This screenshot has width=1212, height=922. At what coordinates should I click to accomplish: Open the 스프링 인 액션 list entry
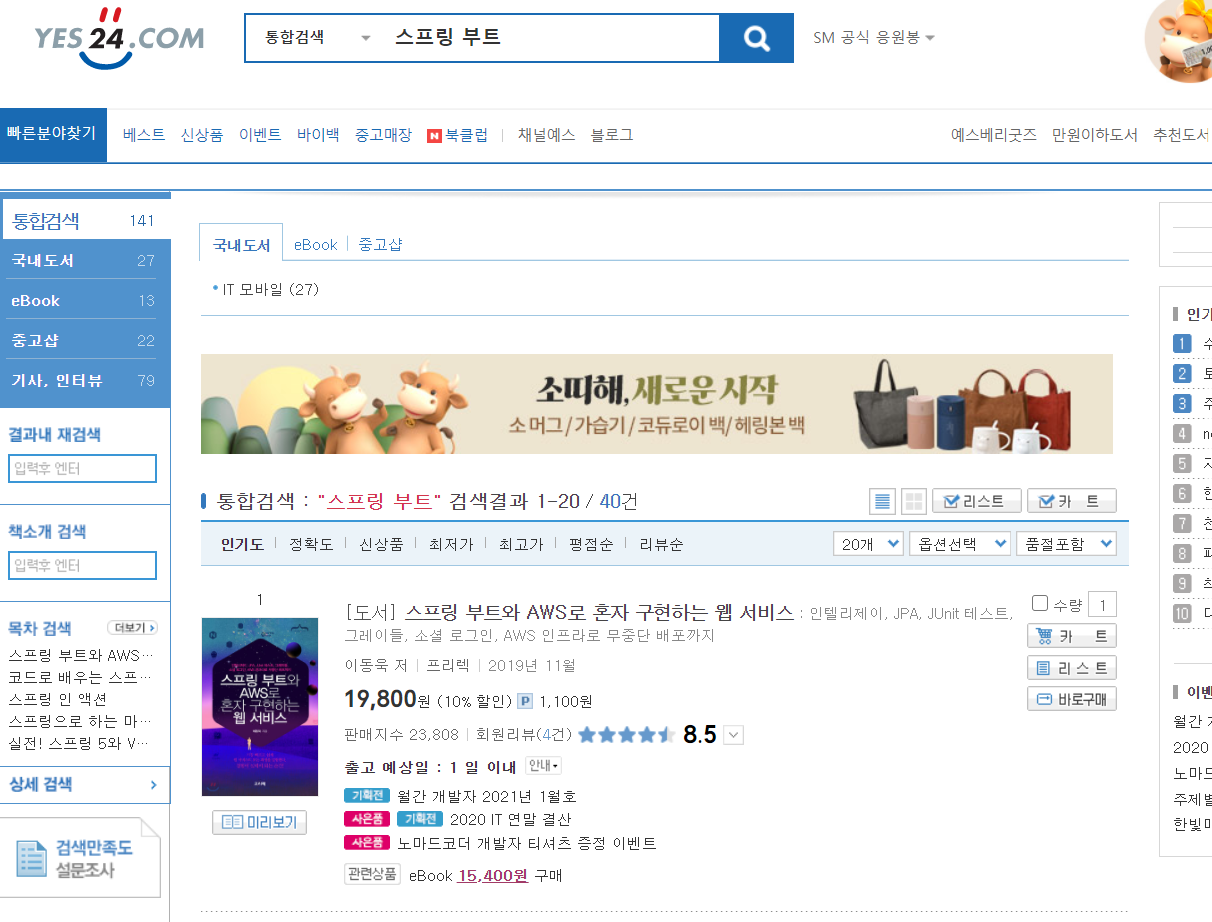[58, 699]
